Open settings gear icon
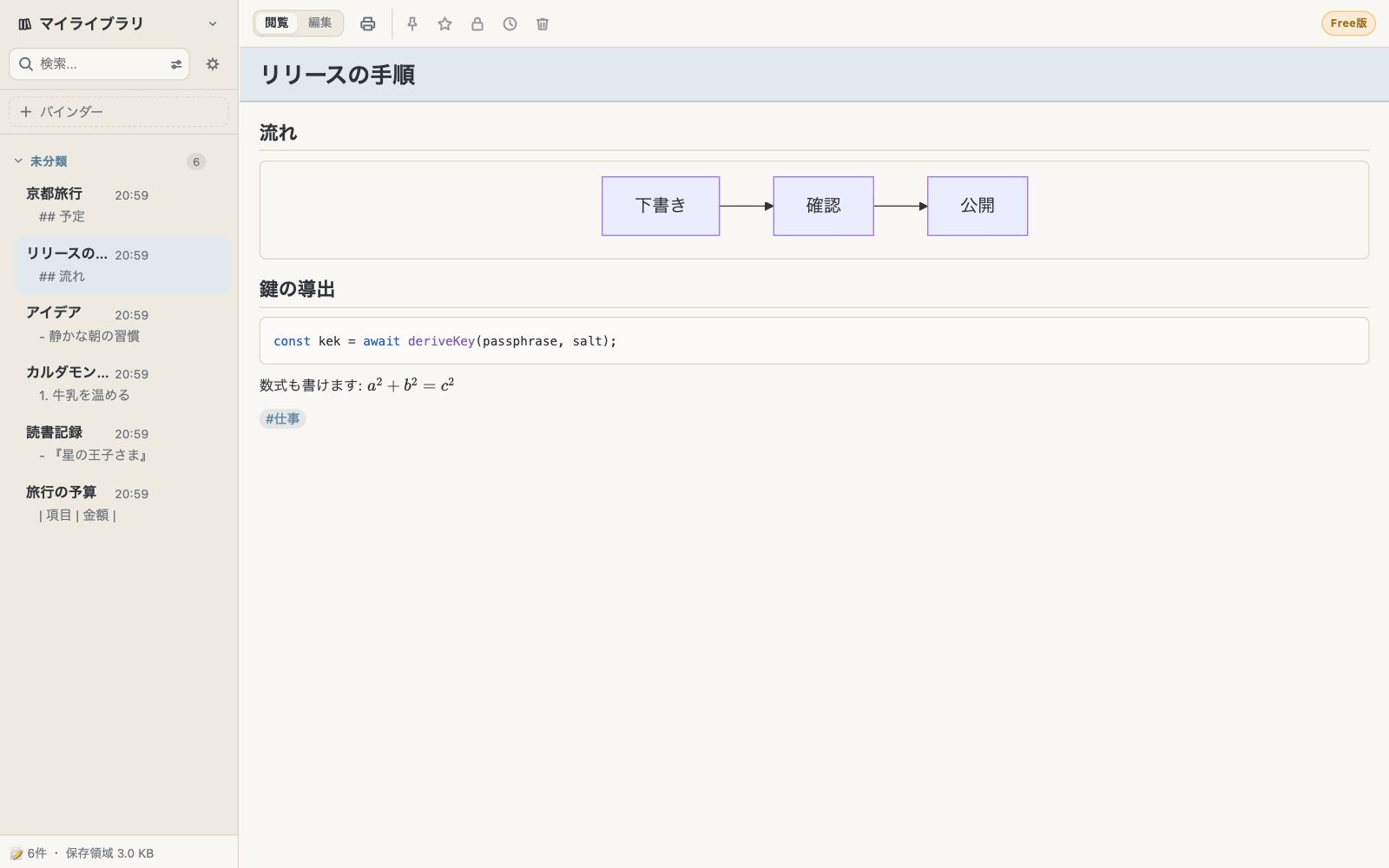The height and width of the screenshot is (868, 1389). pyautogui.click(x=213, y=64)
